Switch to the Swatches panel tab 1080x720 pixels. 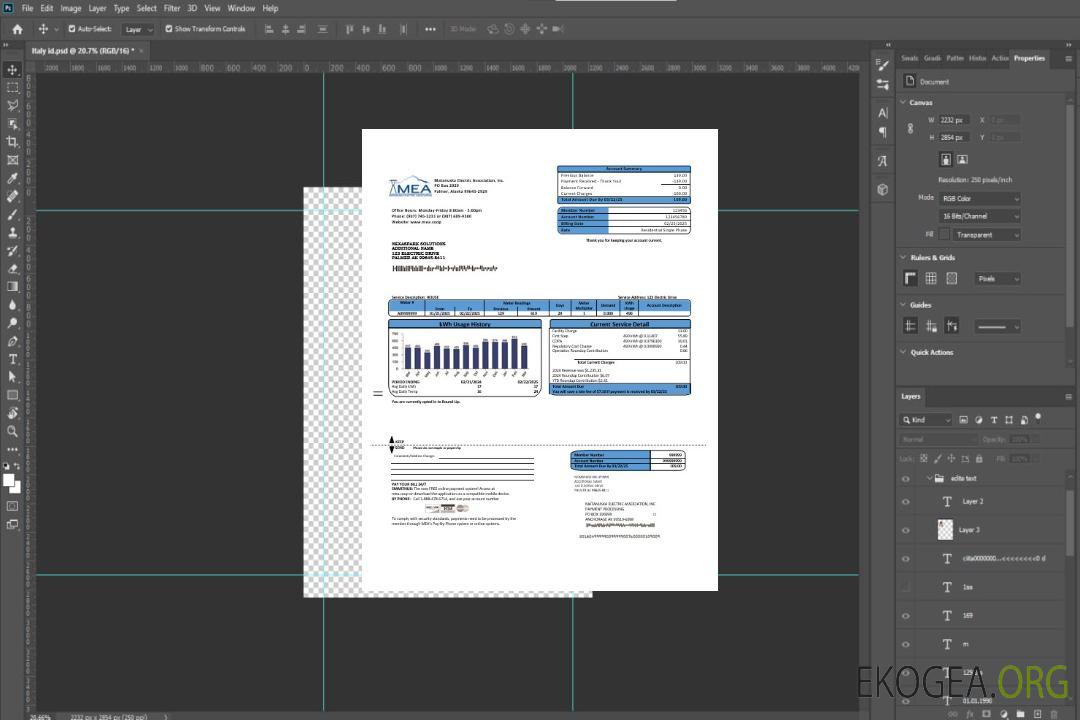[909, 58]
